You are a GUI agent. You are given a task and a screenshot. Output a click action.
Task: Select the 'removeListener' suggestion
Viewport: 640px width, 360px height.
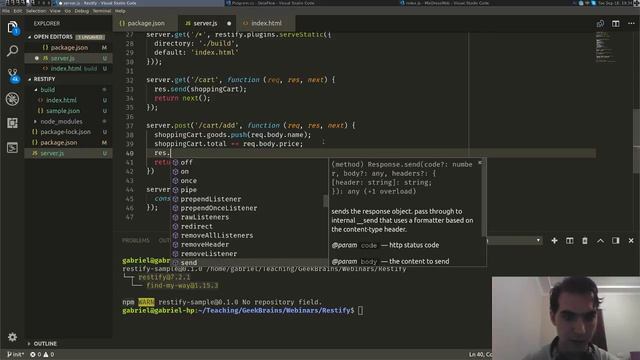tap(249, 254)
